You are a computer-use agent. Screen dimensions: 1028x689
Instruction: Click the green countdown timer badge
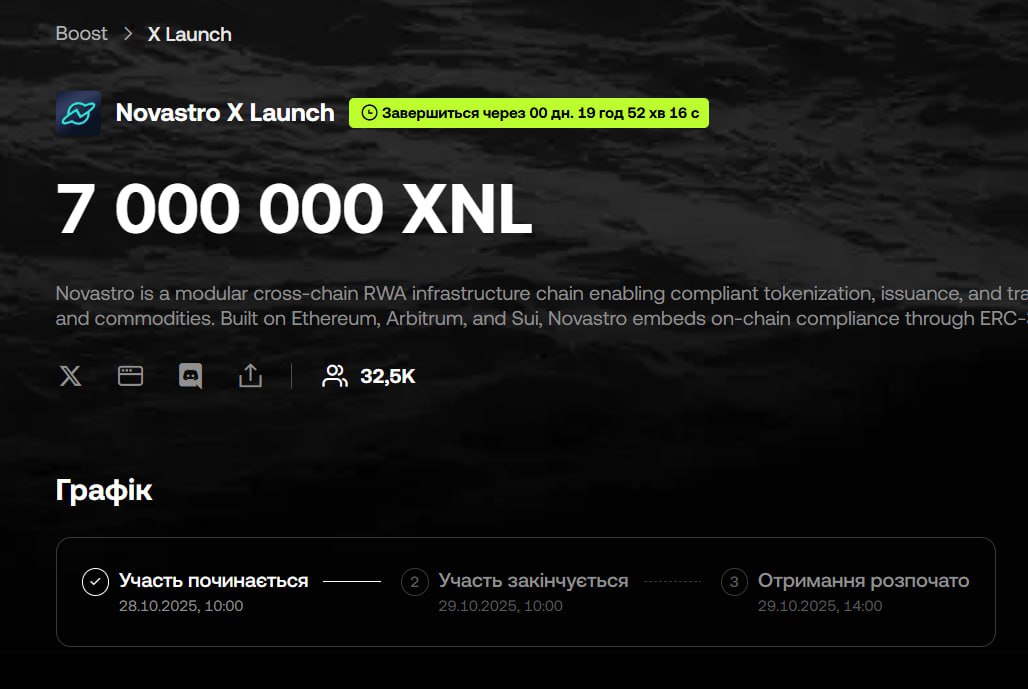(x=528, y=113)
